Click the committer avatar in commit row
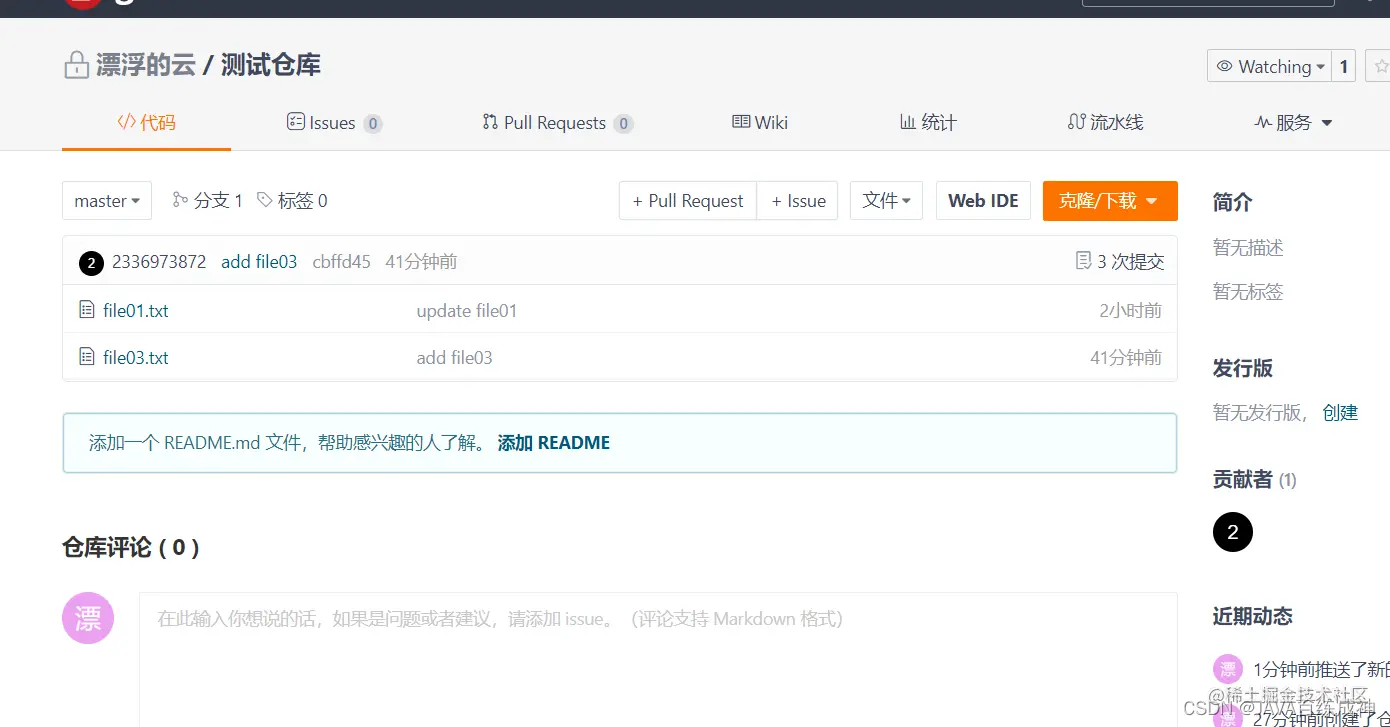 pos(91,263)
